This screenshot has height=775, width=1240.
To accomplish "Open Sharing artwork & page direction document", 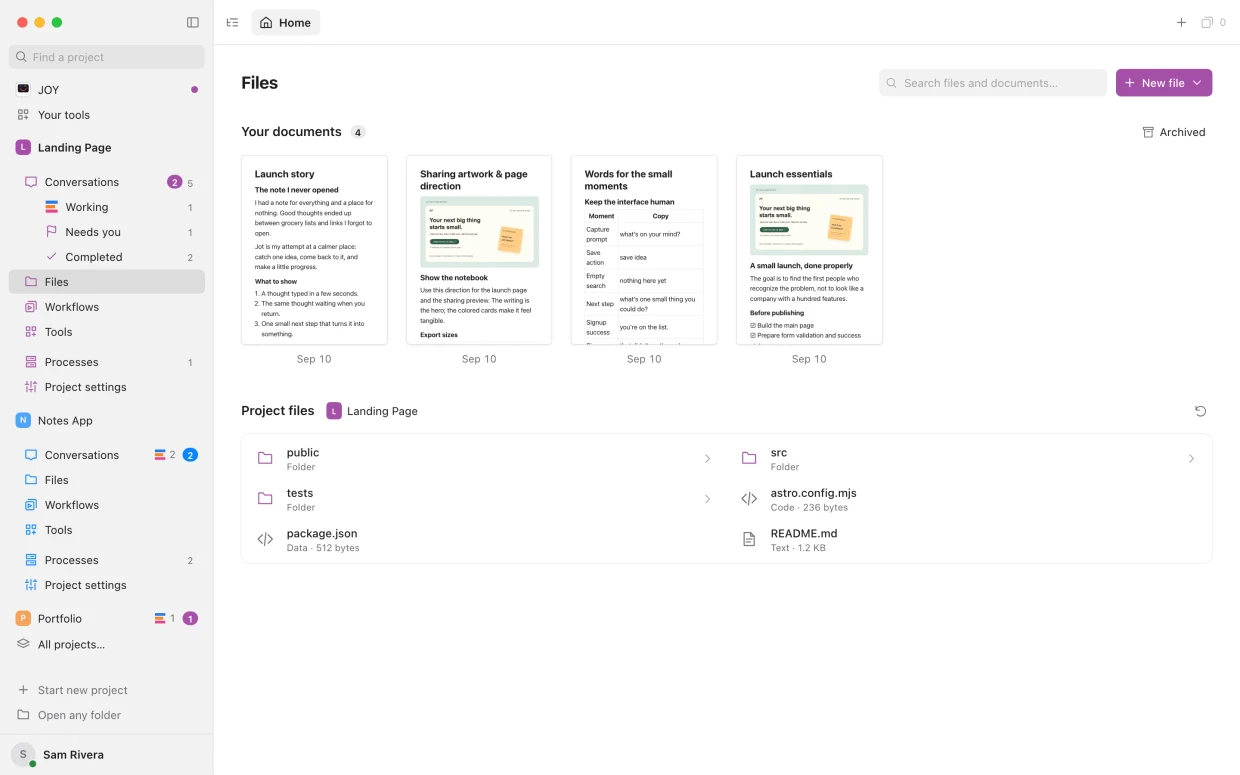I will (479, 250).
